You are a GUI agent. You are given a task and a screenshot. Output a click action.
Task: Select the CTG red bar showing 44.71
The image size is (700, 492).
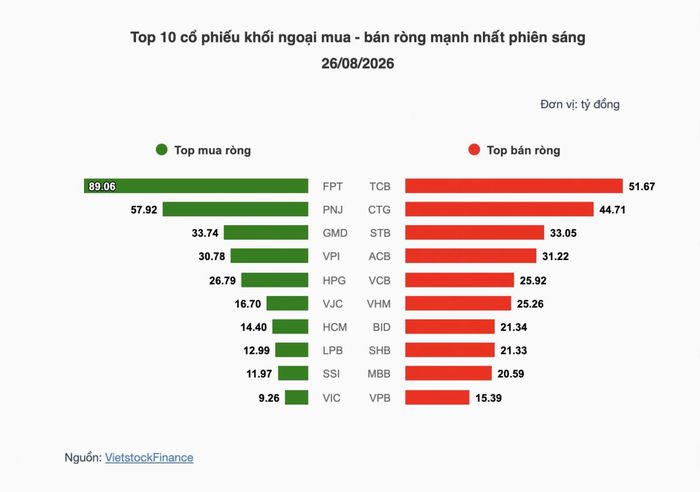click(500, 209)
